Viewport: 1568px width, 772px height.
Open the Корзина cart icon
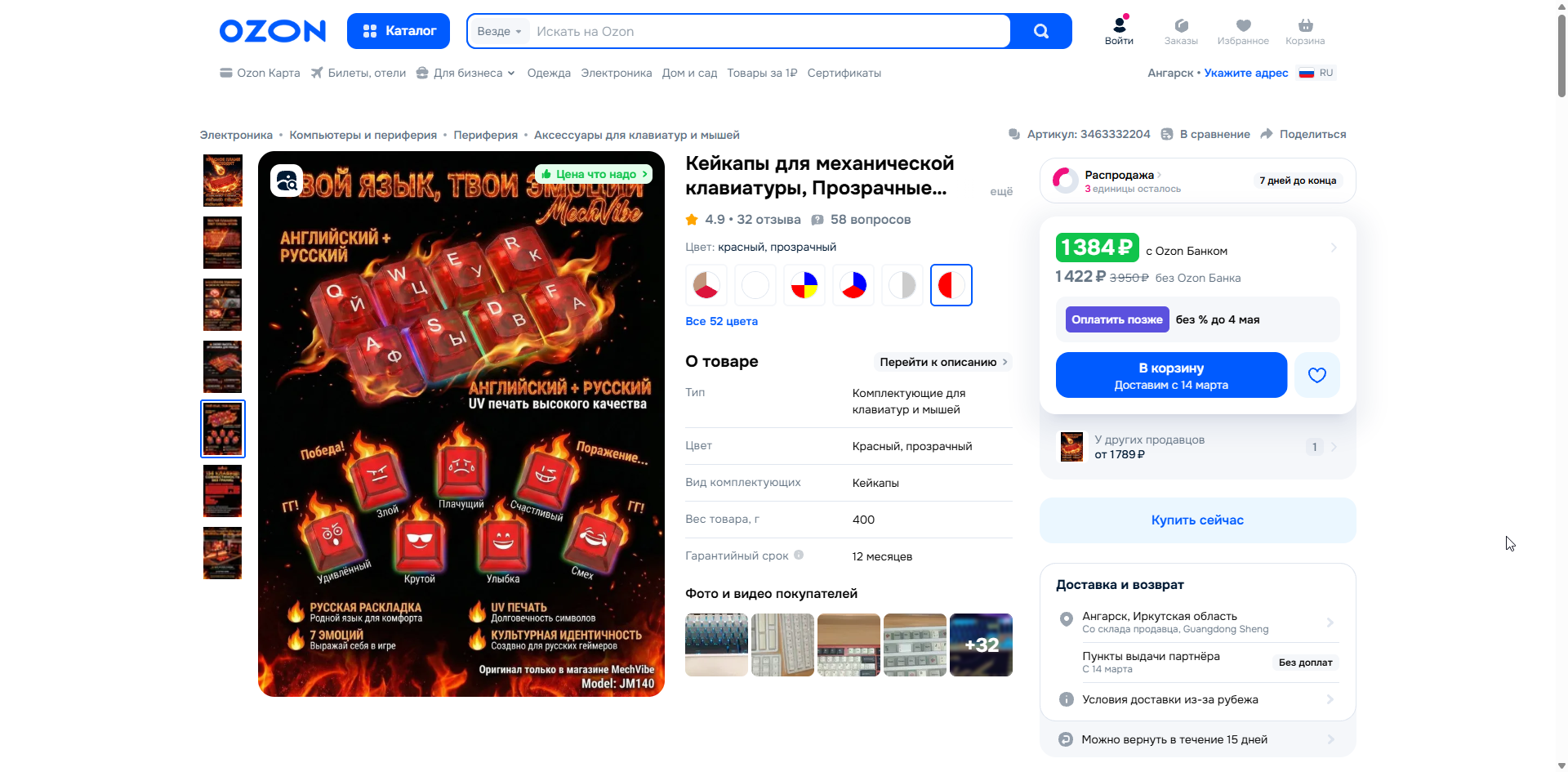(x=1305, y=31)
